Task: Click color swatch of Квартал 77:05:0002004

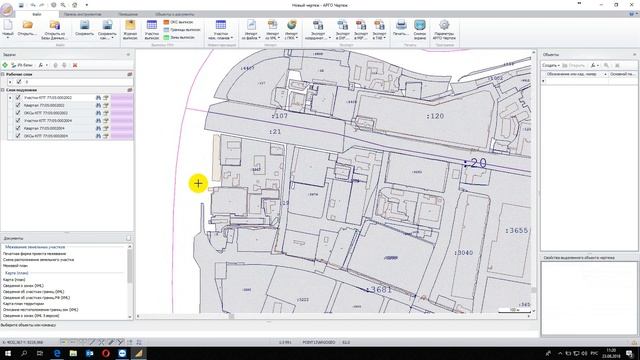Action: (122, 128)
